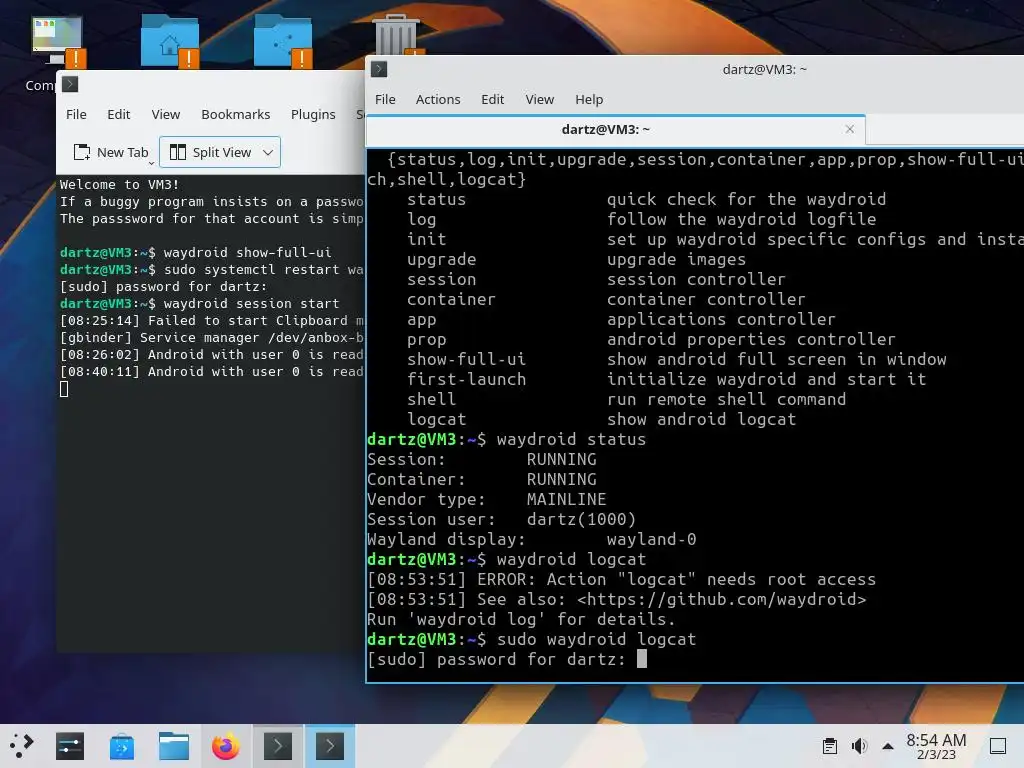This screenshot has height=768, width=1024.
Task: Open File menu in dartz@VM3 terminal
Action: pos(385,99)
